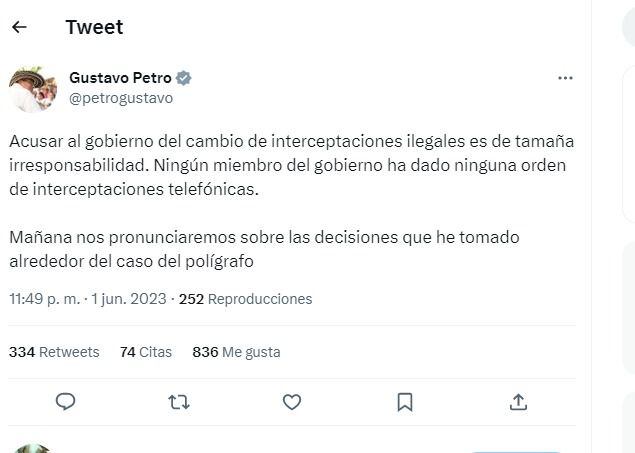Click the share upload icon
Screen dimensions: 635x453
point(518,402)
